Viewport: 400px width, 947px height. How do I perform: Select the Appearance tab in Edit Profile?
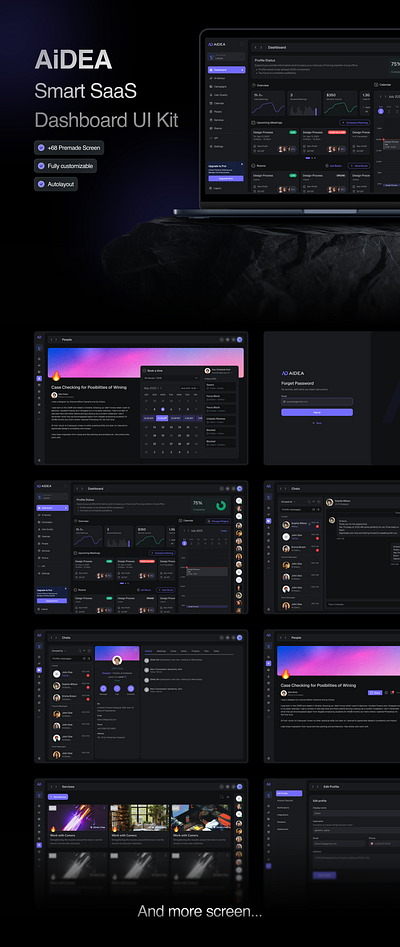[x=284, y=829]
